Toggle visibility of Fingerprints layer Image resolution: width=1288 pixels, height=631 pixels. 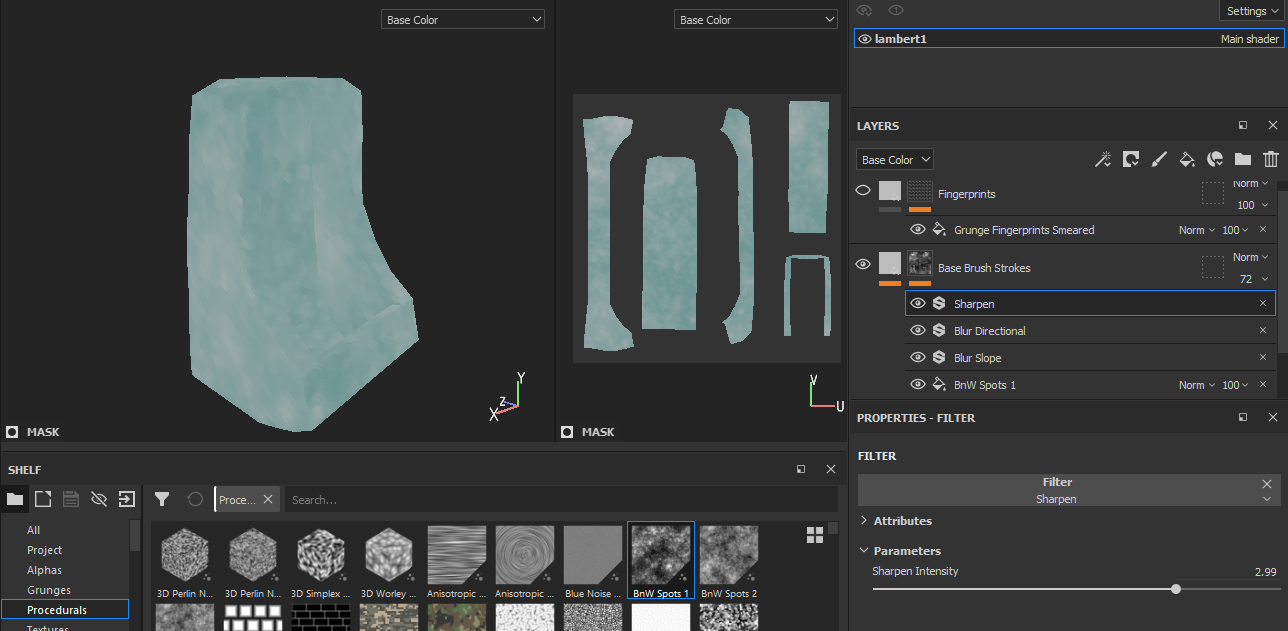coord(863,190)
